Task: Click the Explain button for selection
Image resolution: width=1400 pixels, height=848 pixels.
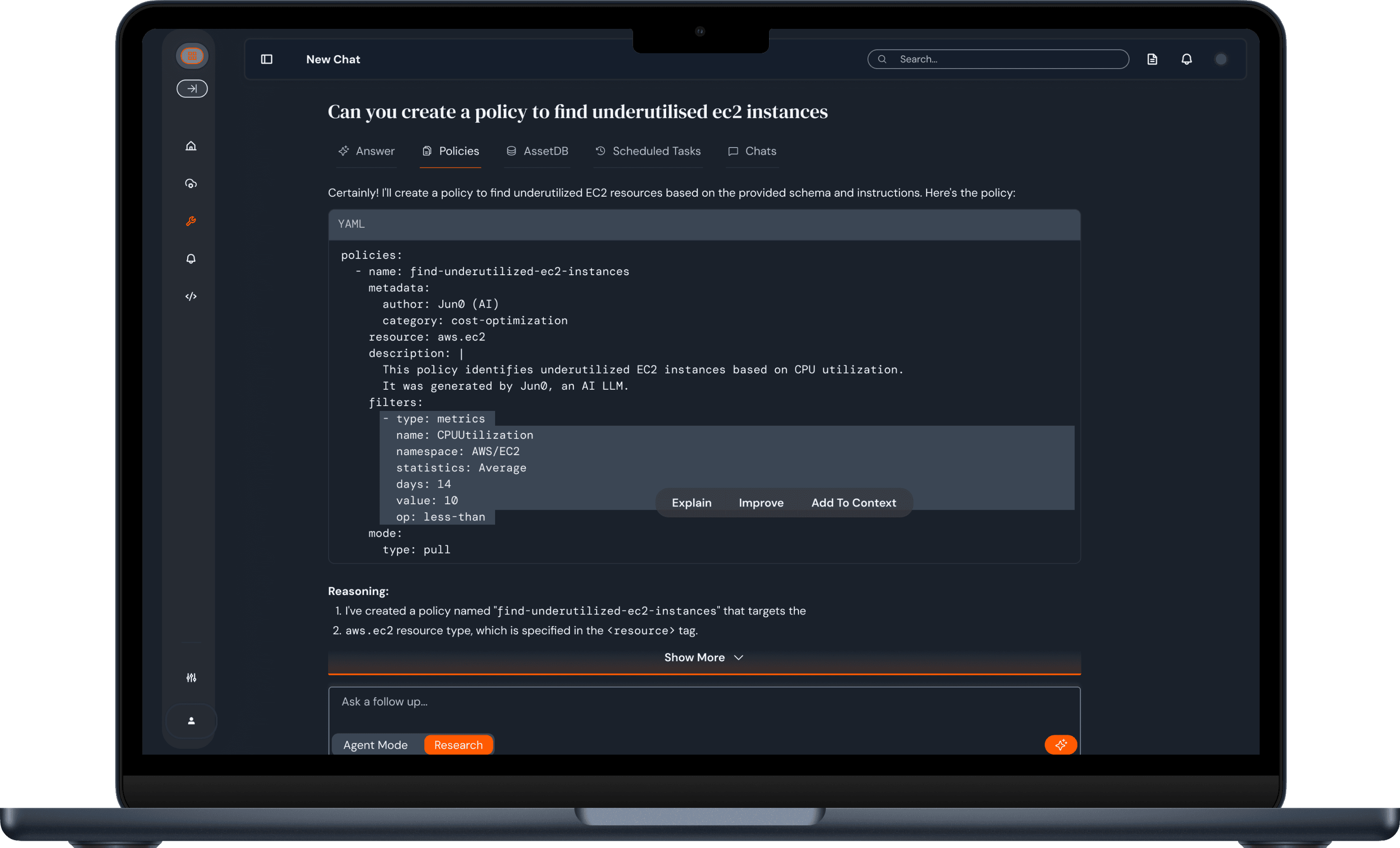Action: [691, 502]
